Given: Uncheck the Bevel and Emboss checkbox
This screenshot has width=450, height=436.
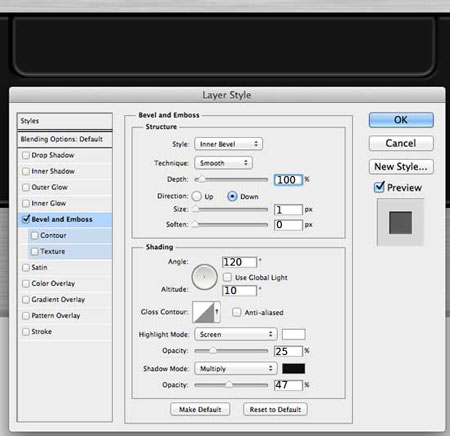Looking at the screenshot, I should 26,219.
